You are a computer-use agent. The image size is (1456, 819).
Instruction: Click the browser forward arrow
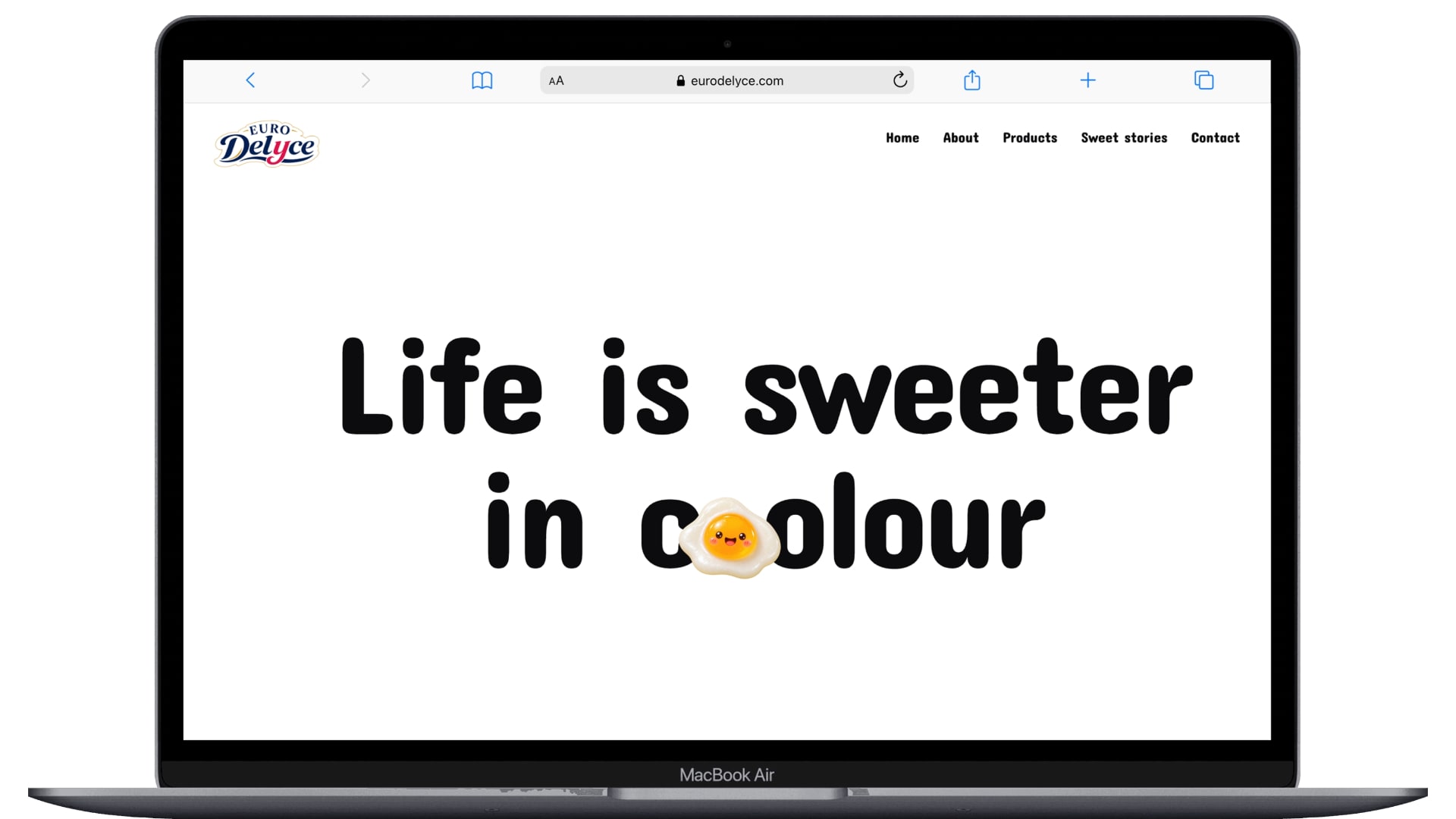pos(366,80)
